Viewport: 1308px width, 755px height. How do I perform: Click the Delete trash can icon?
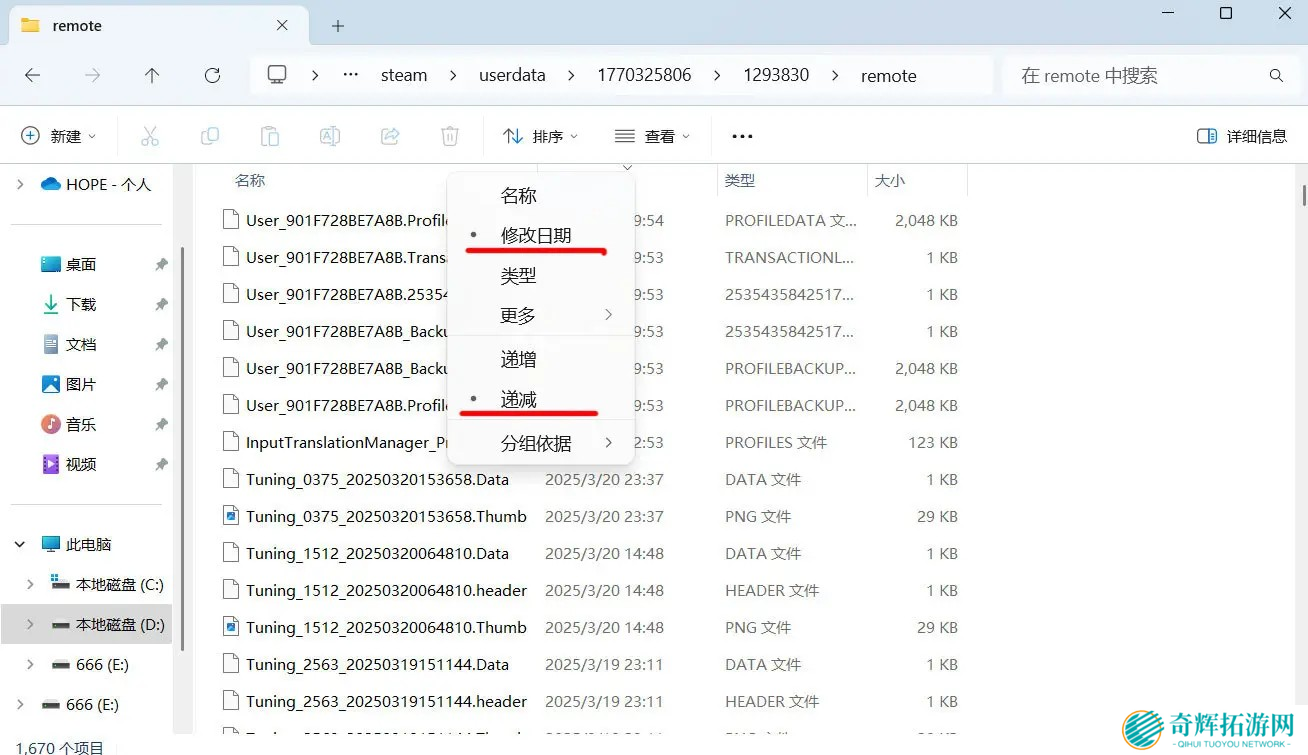450,136
